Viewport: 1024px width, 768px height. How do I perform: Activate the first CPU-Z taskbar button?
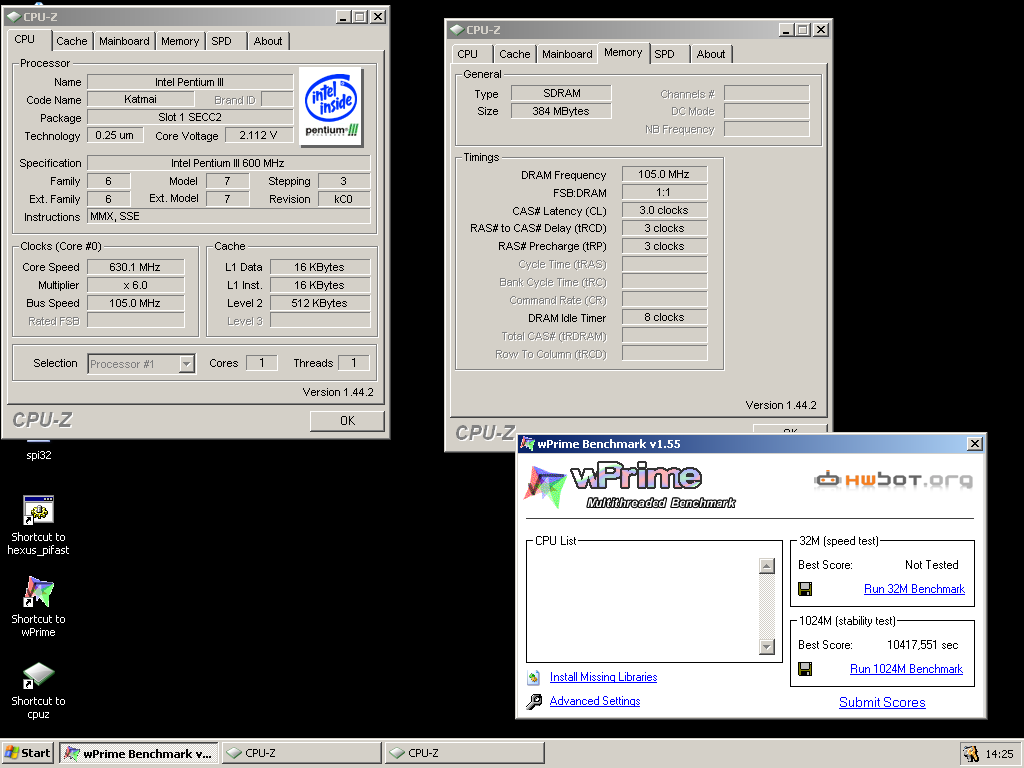[302, 753]
